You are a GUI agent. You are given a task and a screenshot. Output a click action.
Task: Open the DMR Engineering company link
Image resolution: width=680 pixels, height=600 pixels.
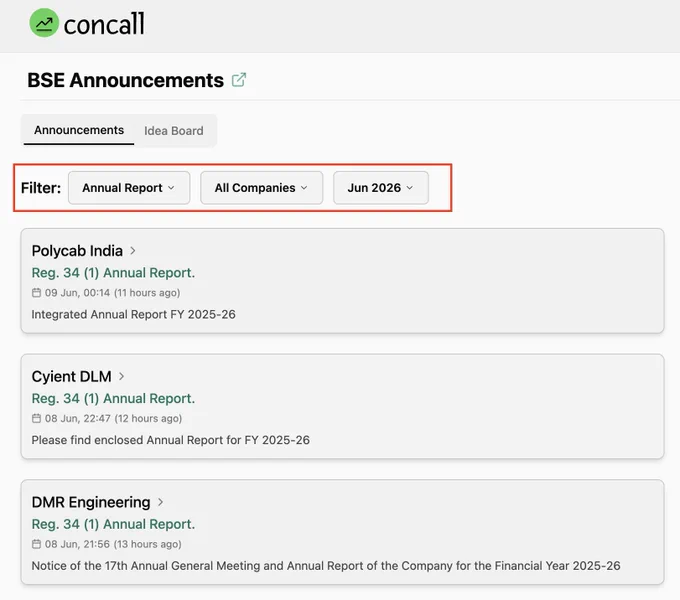tap(91, 502)
